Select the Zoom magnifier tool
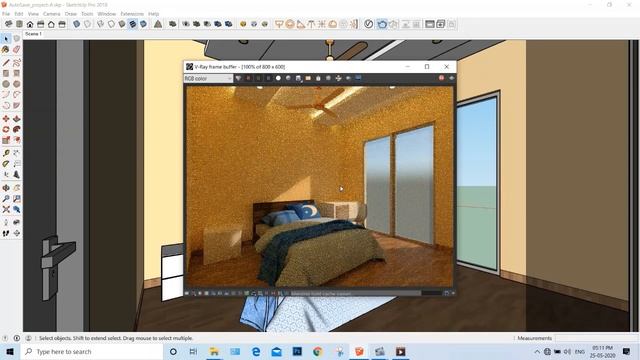Image resolution: width=640 pixels, height=360 pixels. (x=6, y=199)
